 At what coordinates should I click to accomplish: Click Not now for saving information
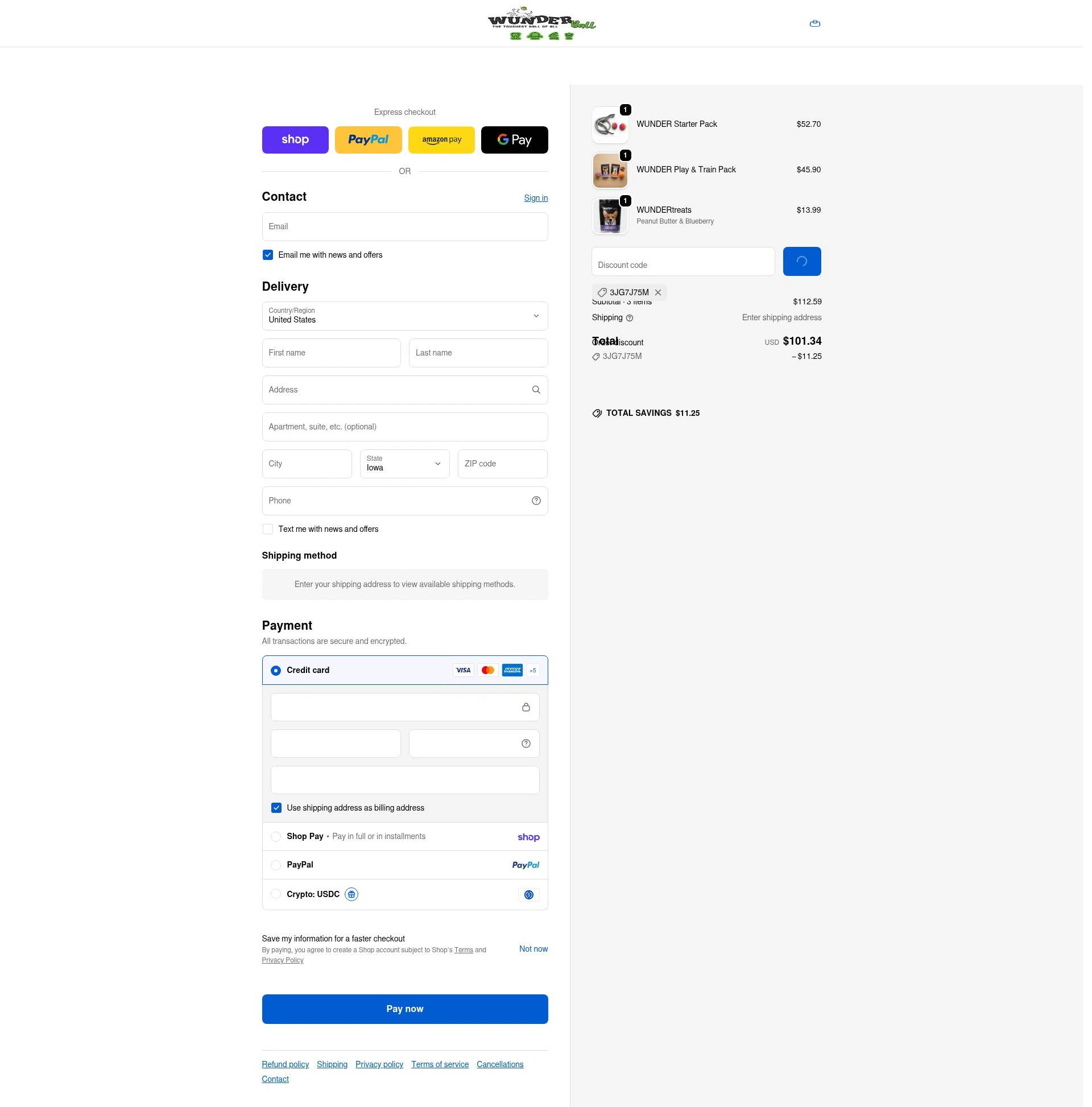(533, 949)
